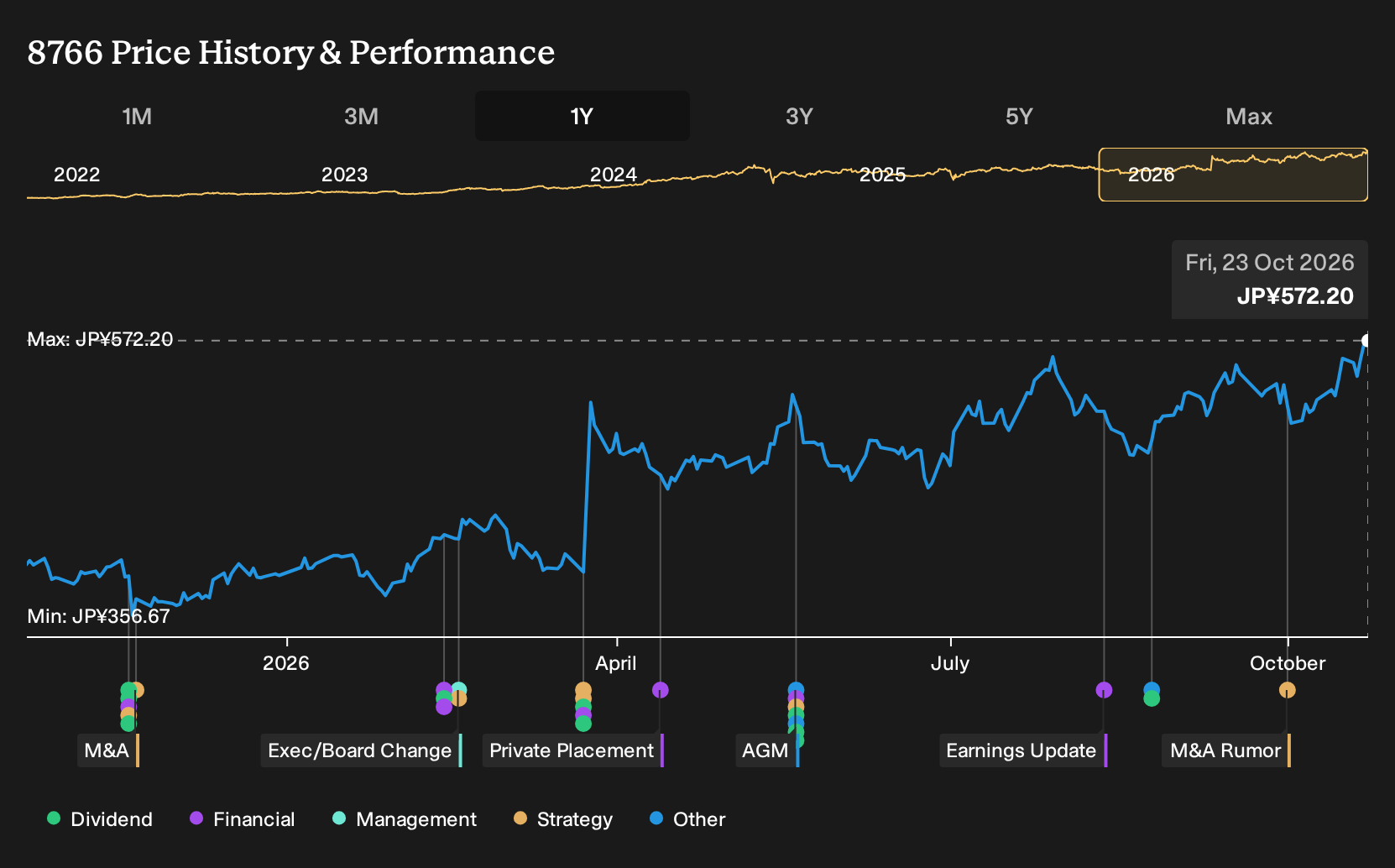Click the top blue dot above AGM
This screenshot has height=868, width=1395.
pos(796,689)
